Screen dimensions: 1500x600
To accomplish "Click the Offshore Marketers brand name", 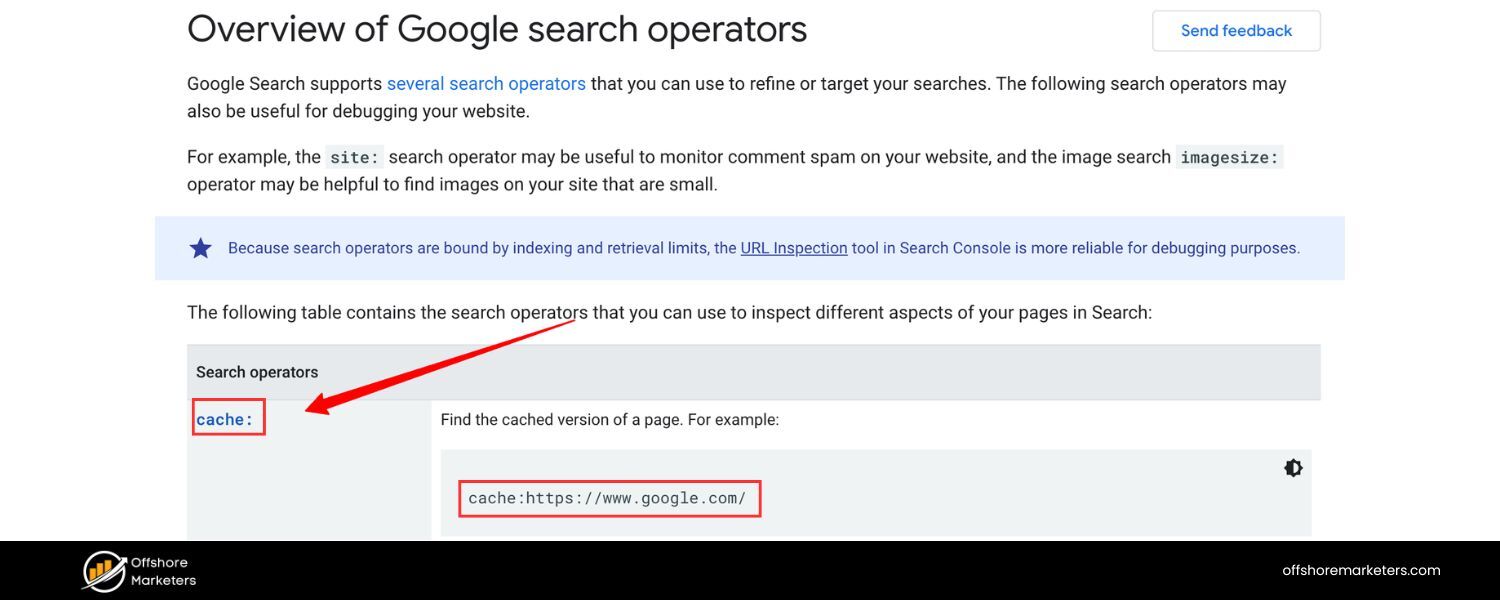I will [163, 571].
